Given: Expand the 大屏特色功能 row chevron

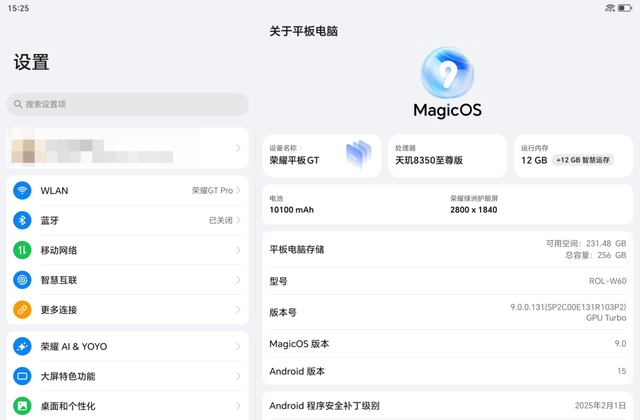Looking at the screenshot, I should click(x=238, y=376).
